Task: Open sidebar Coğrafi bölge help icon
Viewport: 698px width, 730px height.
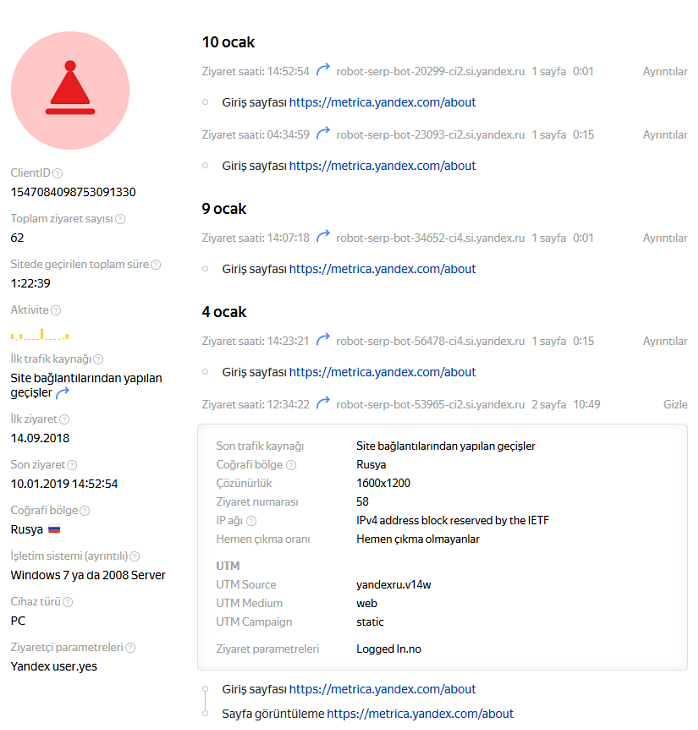Action: tap(85, 511)
